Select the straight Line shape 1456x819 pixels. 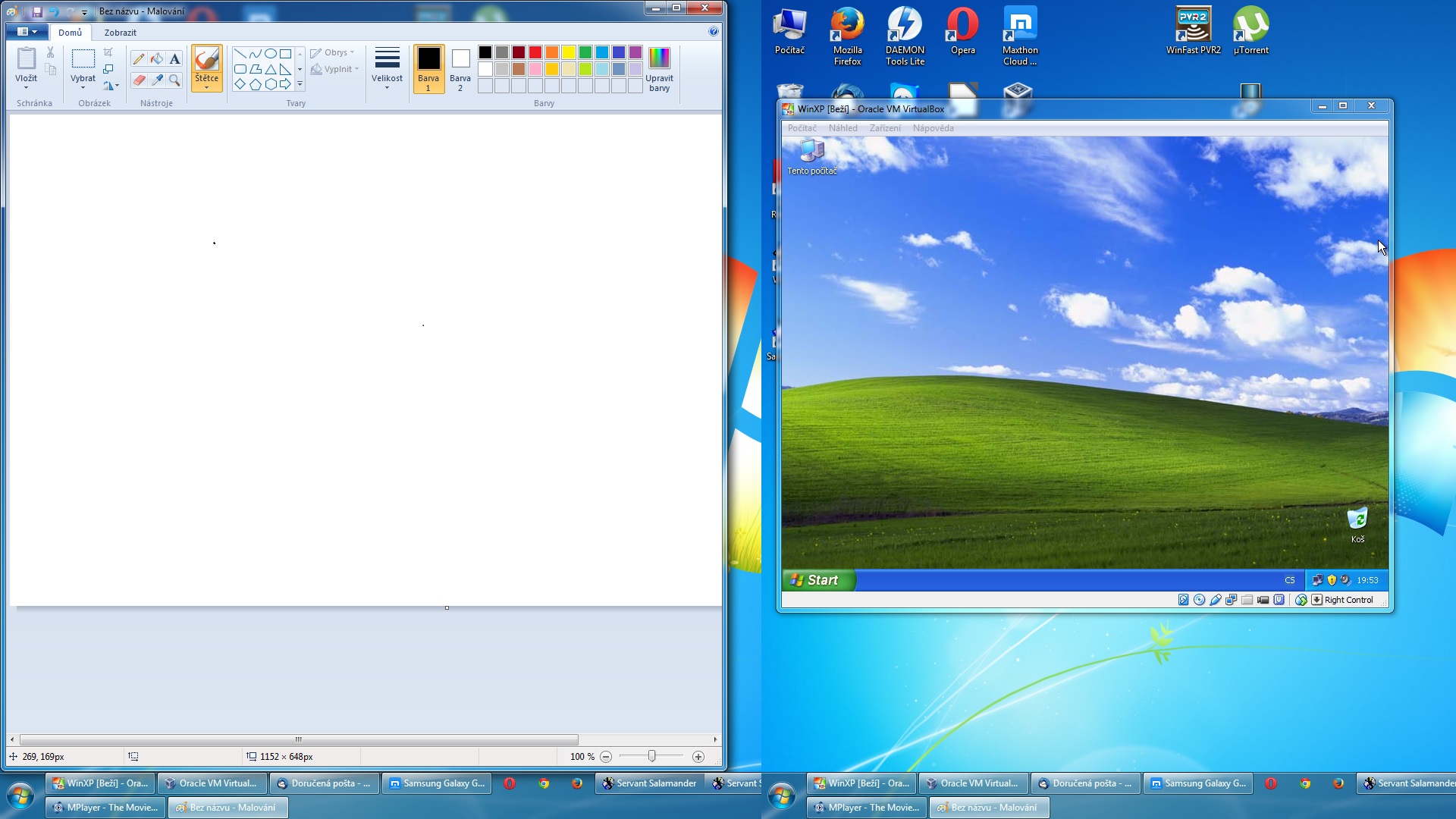(x=240, y=54)
